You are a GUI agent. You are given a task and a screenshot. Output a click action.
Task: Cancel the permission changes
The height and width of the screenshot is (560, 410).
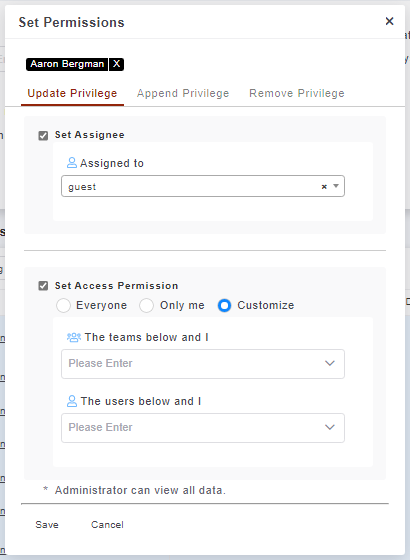[x=107, y=525]
